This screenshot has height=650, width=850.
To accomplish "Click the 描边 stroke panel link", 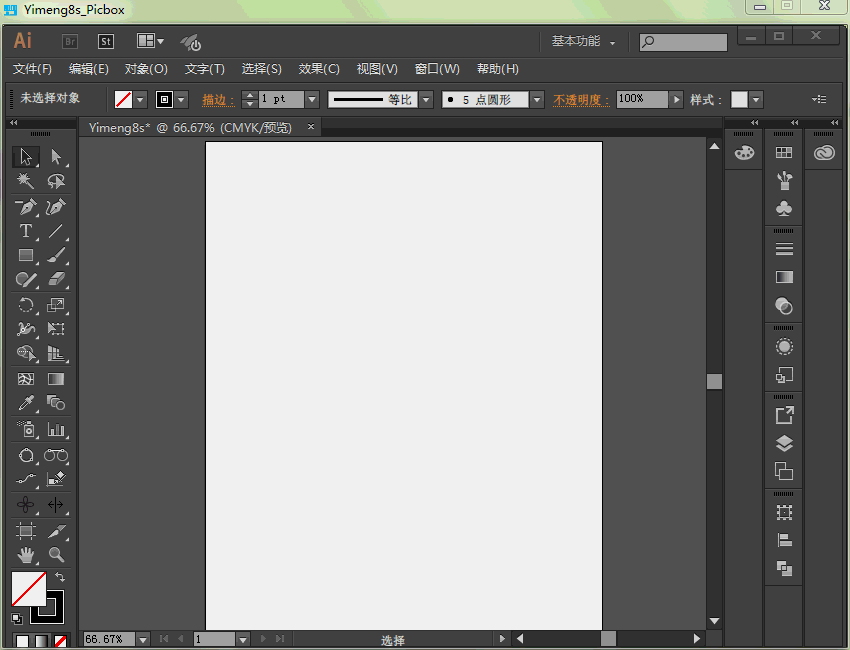I will pos(216,99).
